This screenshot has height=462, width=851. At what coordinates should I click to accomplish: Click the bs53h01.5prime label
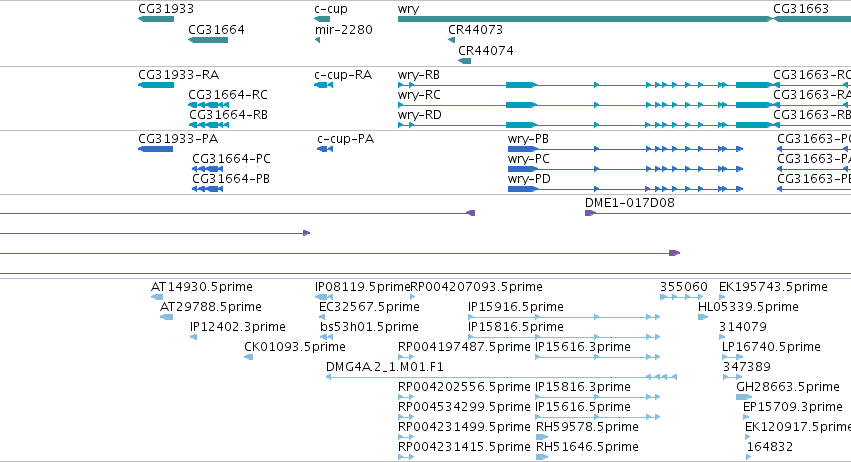point(369,327)
